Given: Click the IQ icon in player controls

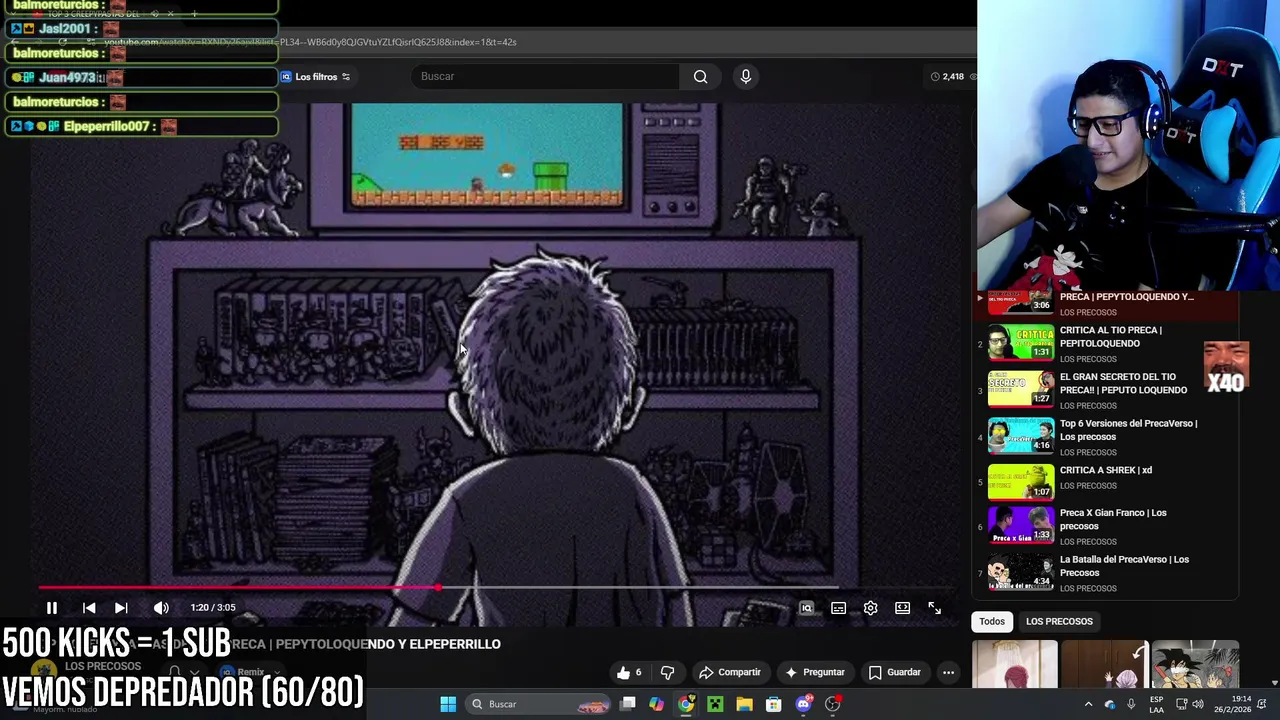Looking at the screenshot, I should [806, 608].
